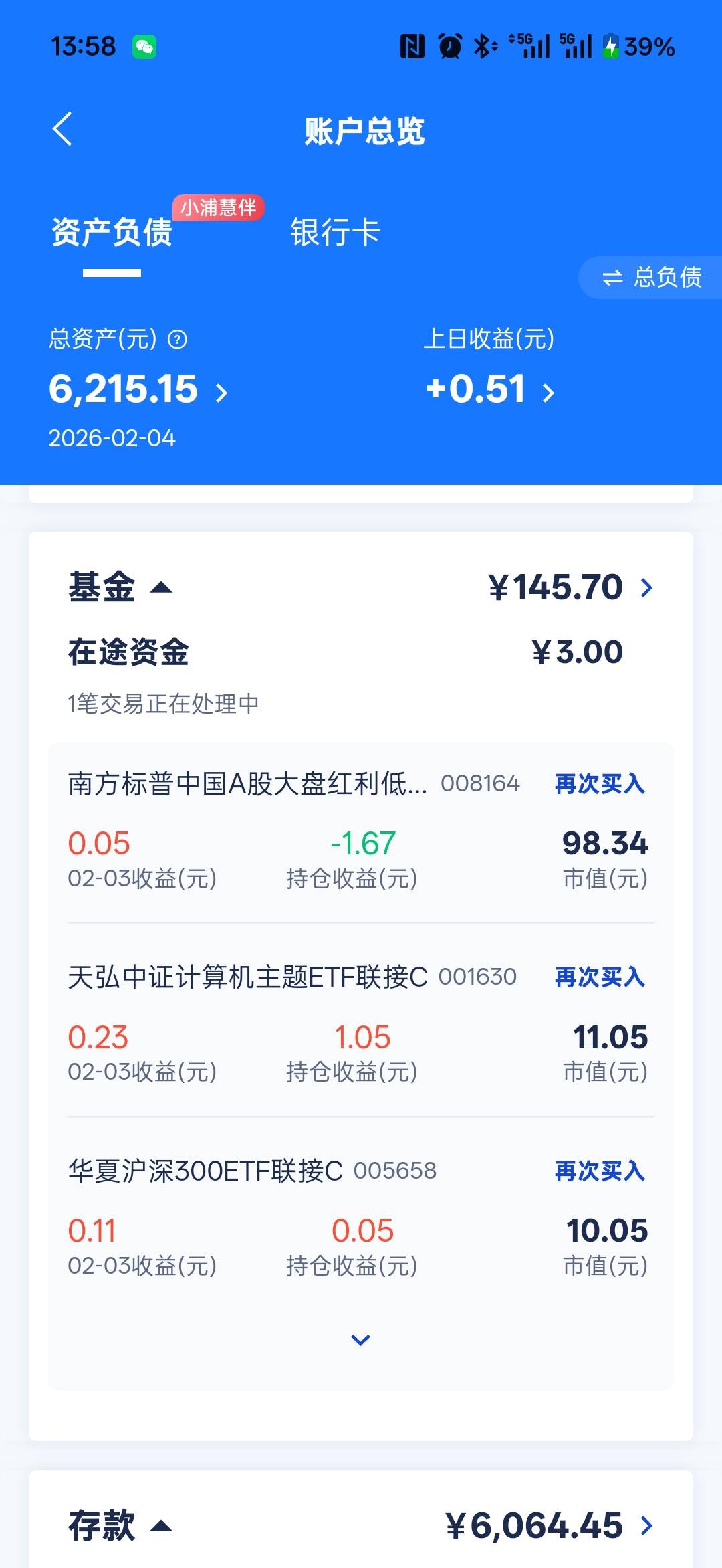Tap 再次买入 for 华夏沪深300ETF联接C
The height and width of the screenshot is (1568, 722).
pyautogui.click(x=600, y=1171)
